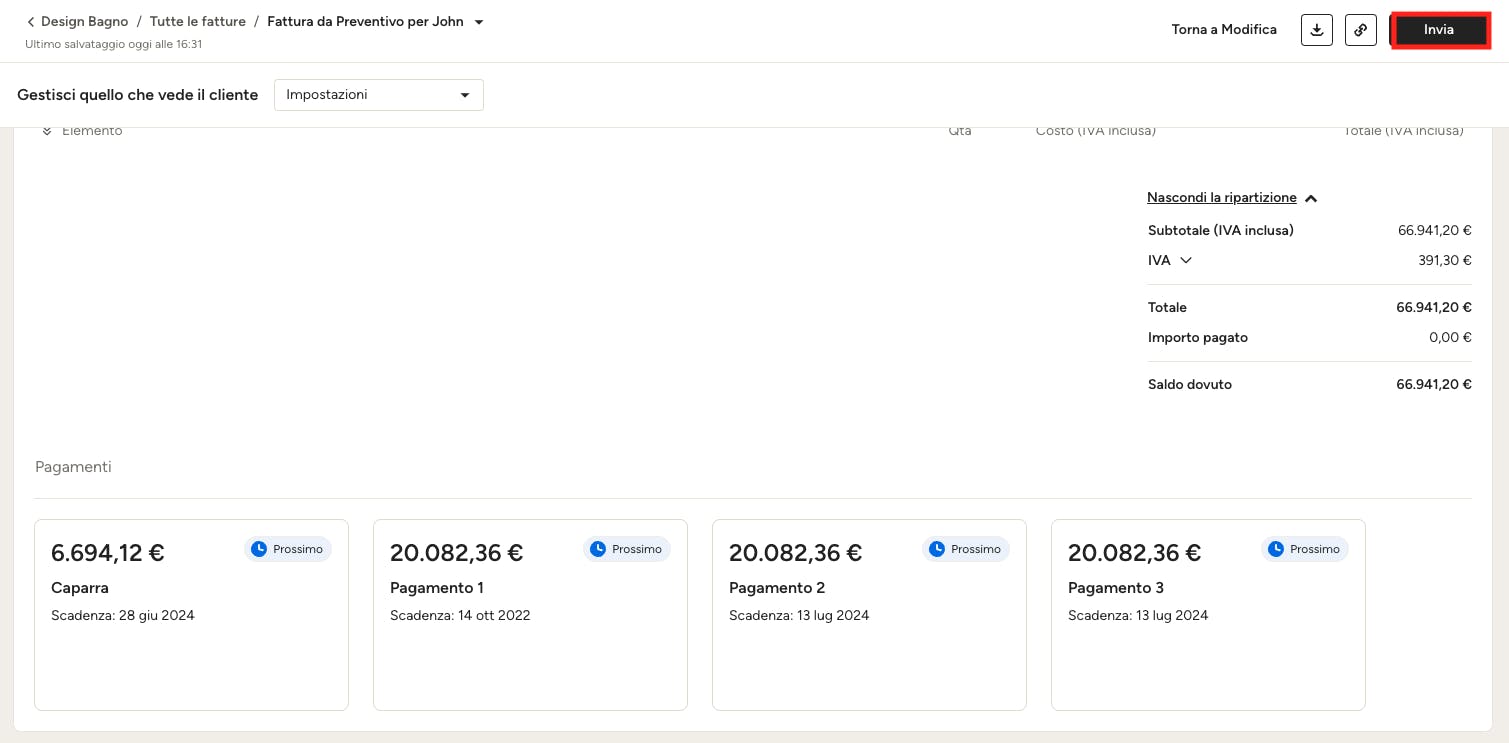Viewport: 1509px width, 743px height.
Task: Click the double chevron beside Elemento header
Action: click(x=47, y=131)
